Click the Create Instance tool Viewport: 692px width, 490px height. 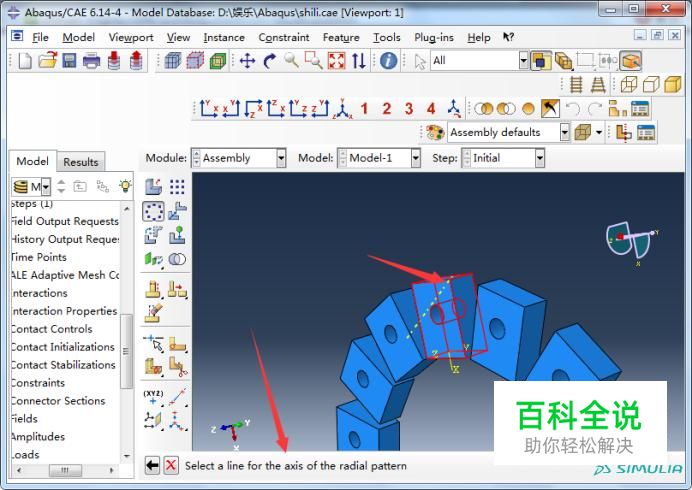153,187
